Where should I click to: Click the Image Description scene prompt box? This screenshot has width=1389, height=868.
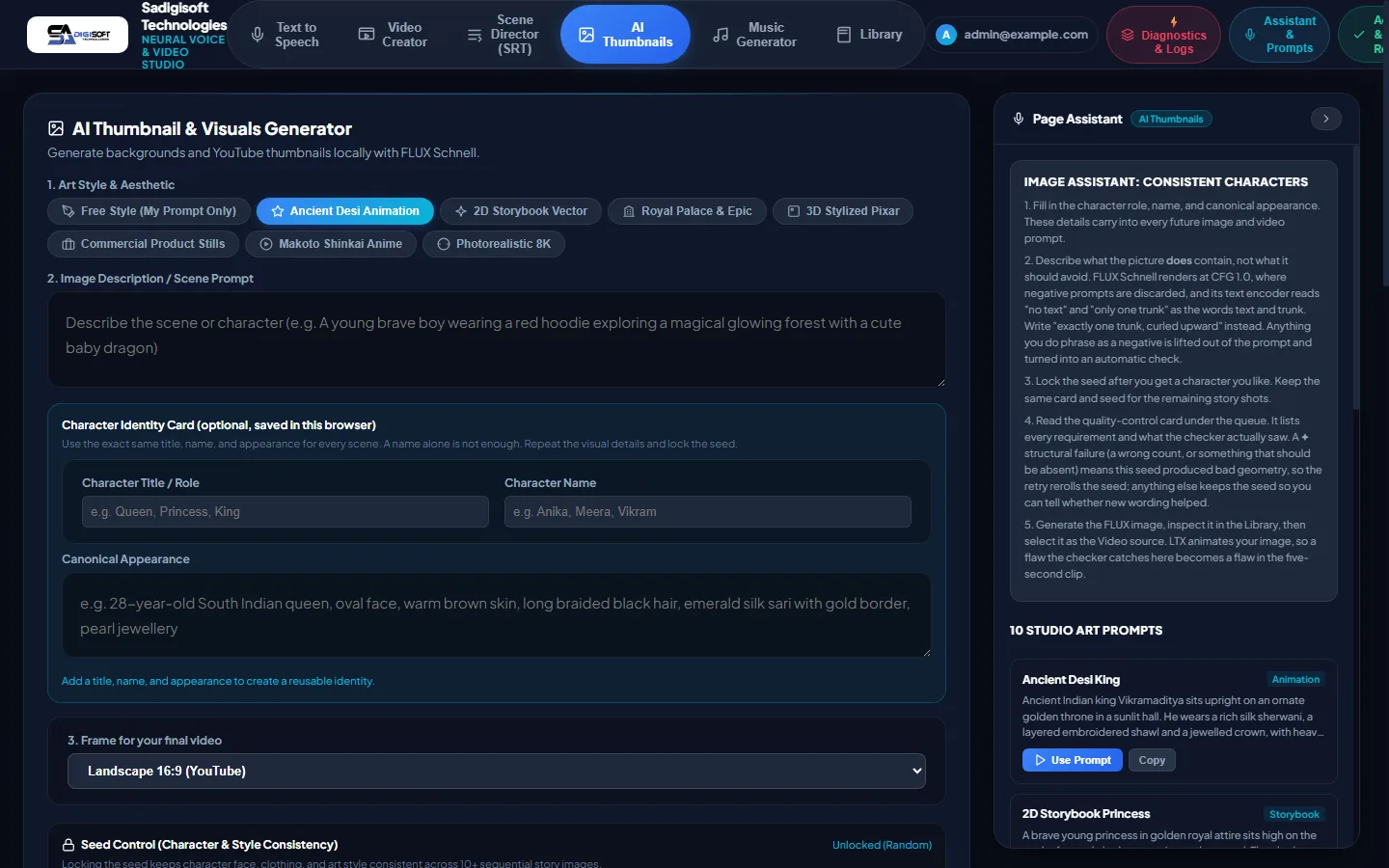497,339
